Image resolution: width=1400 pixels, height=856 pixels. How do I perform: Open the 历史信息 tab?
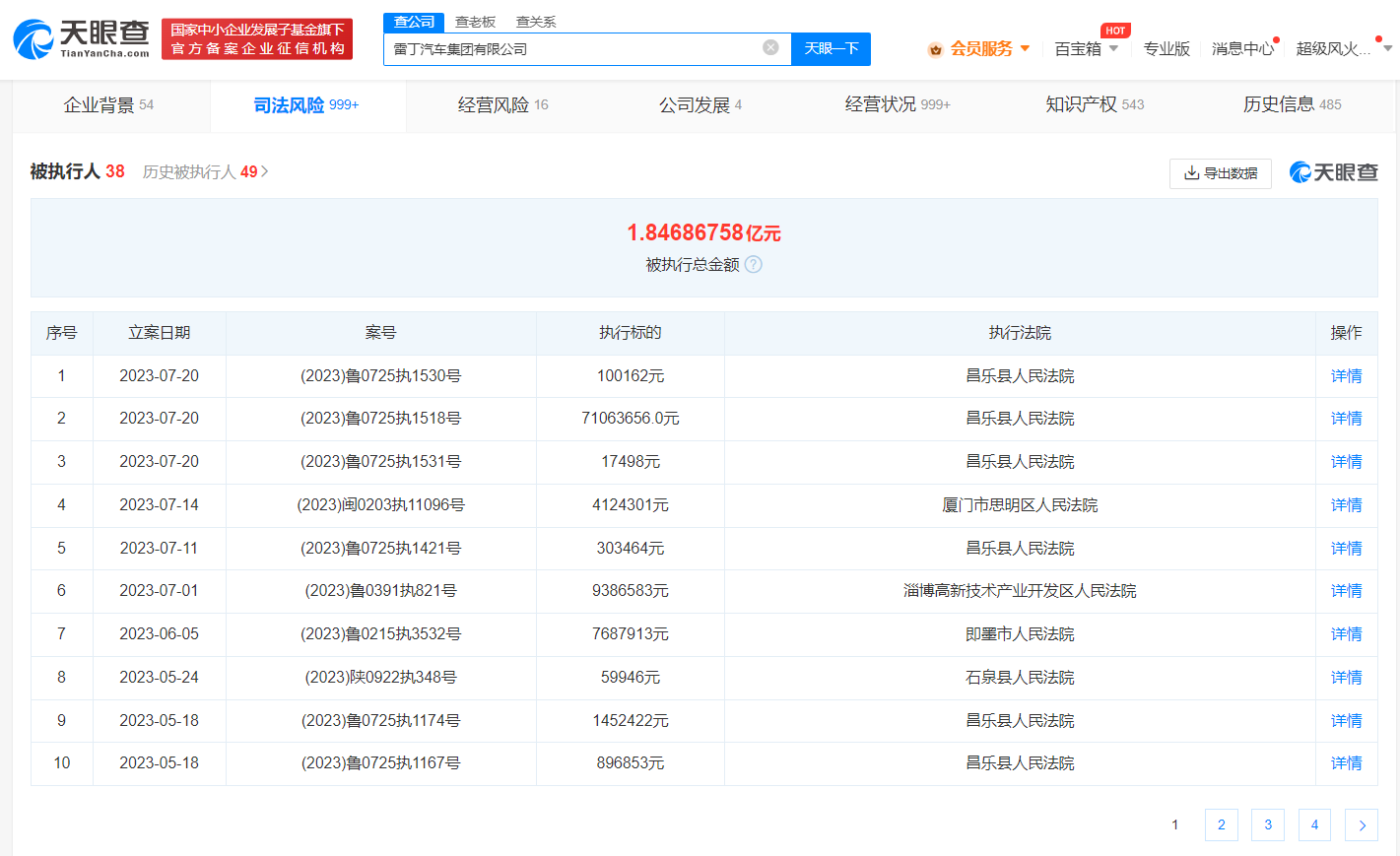1292,105
